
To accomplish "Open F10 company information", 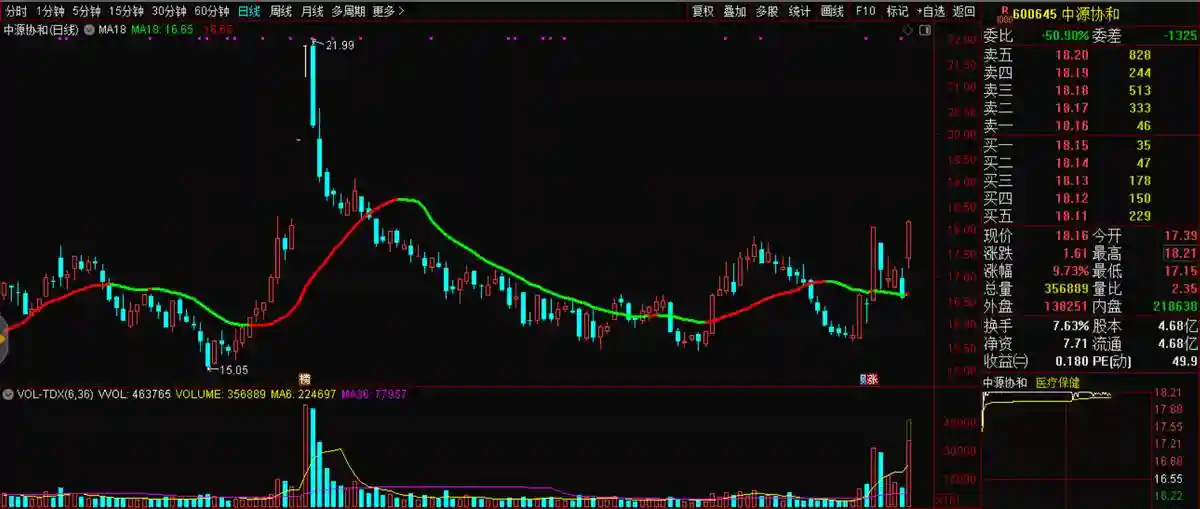I will pyautogui.click(x=866, y=11).
